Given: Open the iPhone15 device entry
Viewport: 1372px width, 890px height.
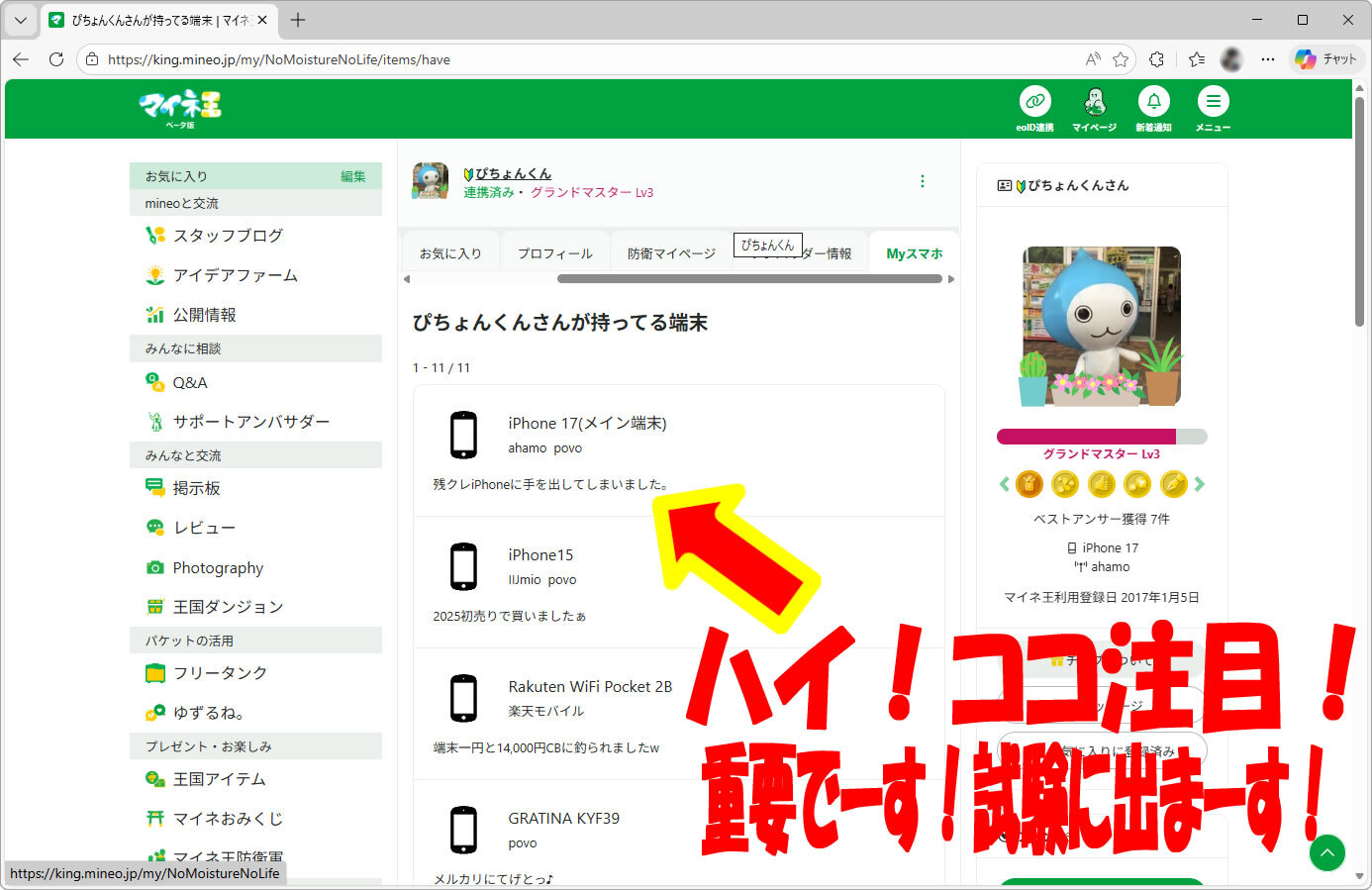Looking at the screenshot, I should click(540, 554).
